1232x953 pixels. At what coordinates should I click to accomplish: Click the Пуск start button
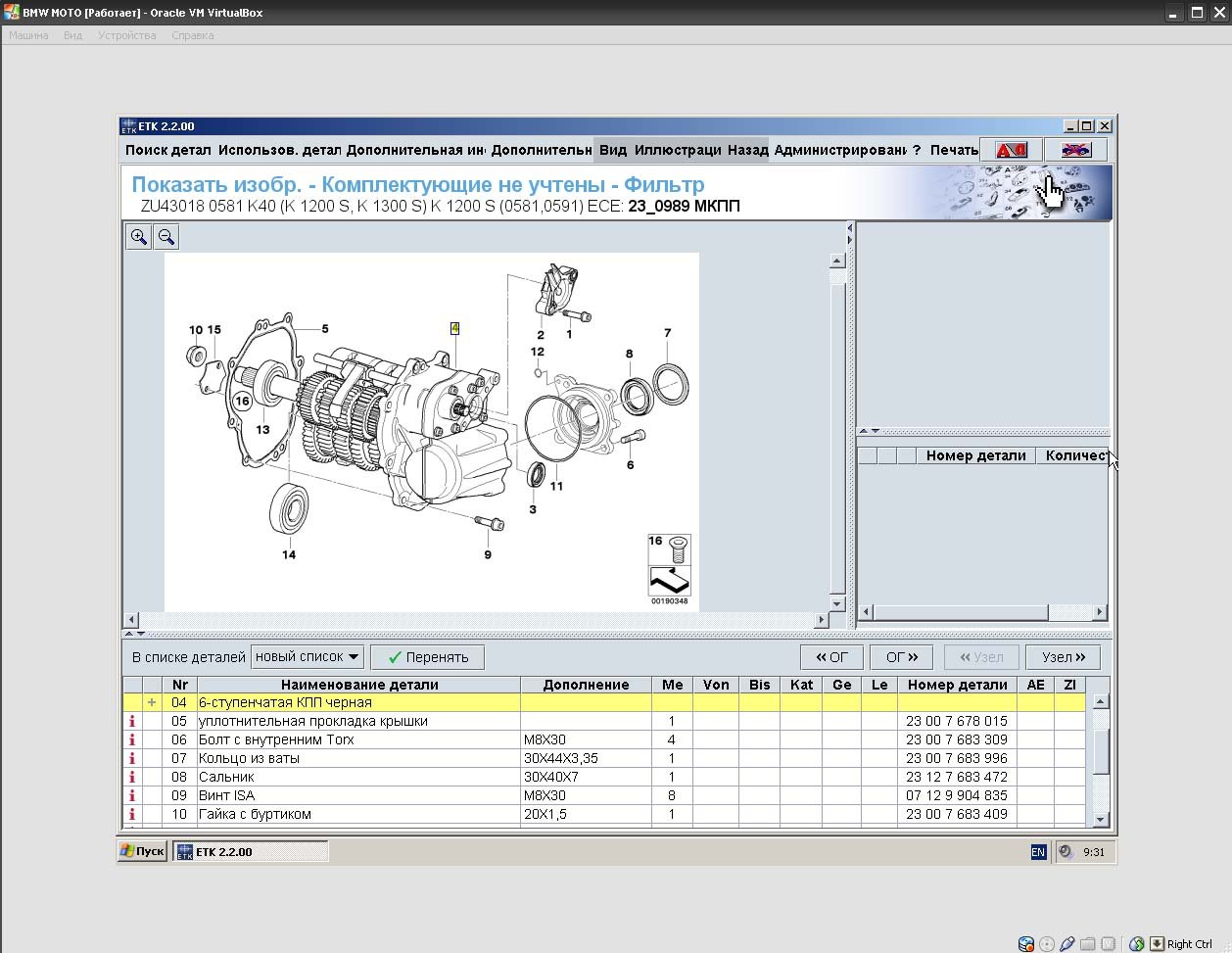143,851
